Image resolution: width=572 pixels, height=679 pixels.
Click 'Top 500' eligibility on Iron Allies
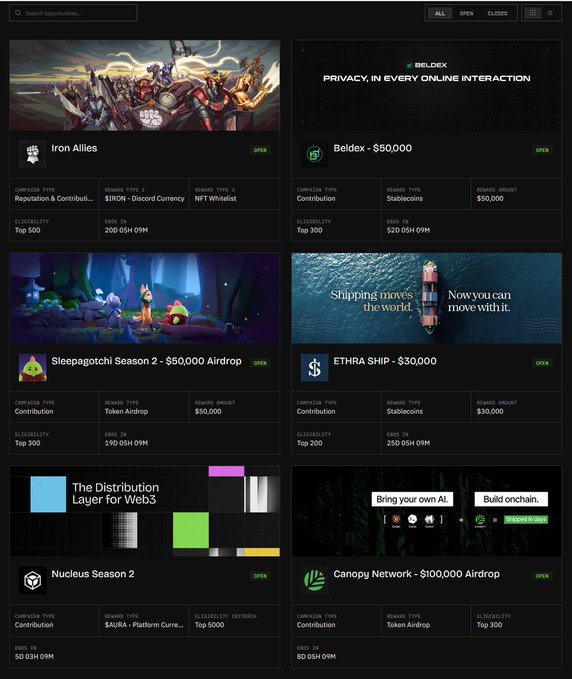coord(28,230)
